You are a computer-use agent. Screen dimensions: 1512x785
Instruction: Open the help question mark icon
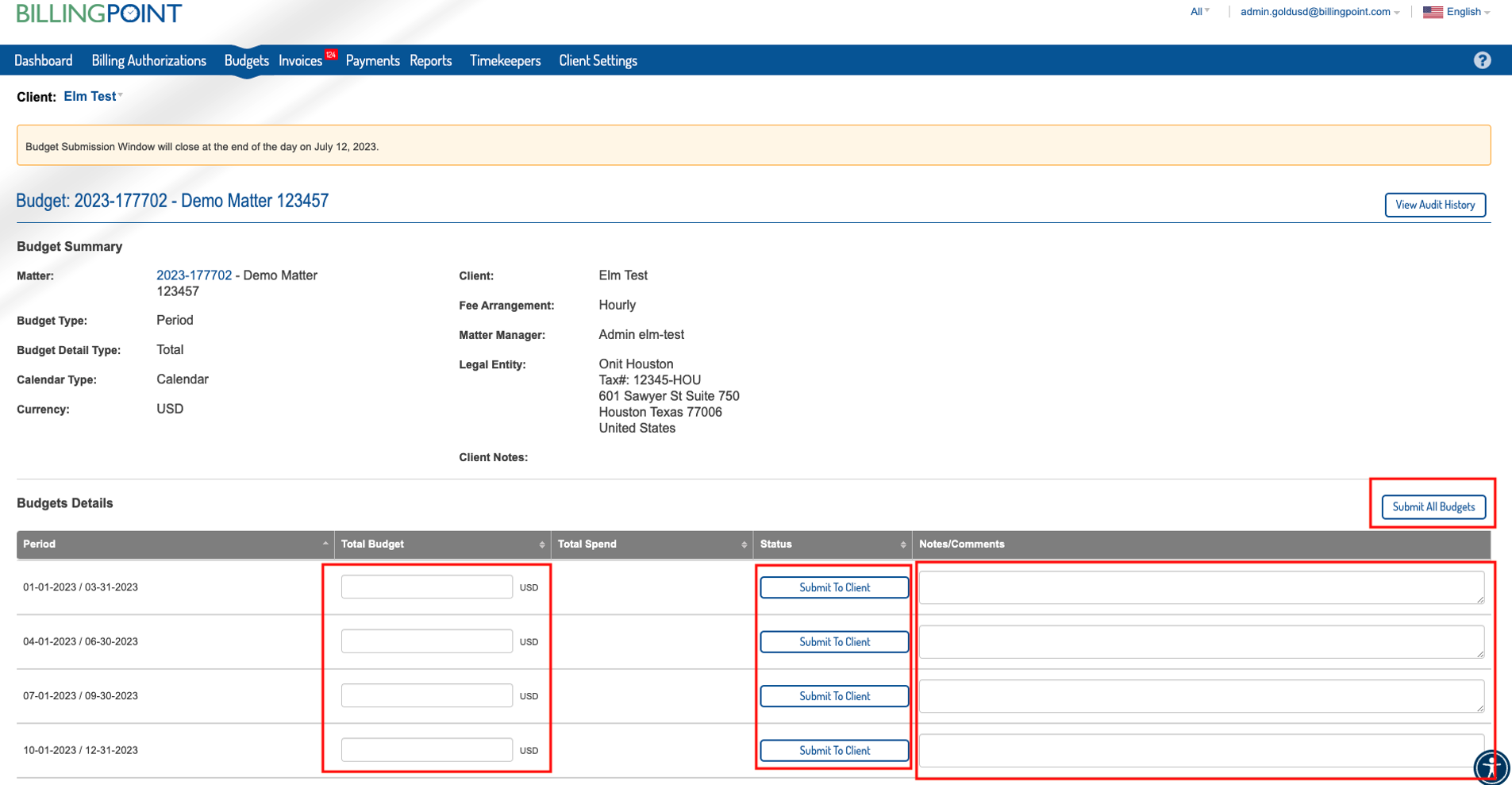tap(1482, 60)
